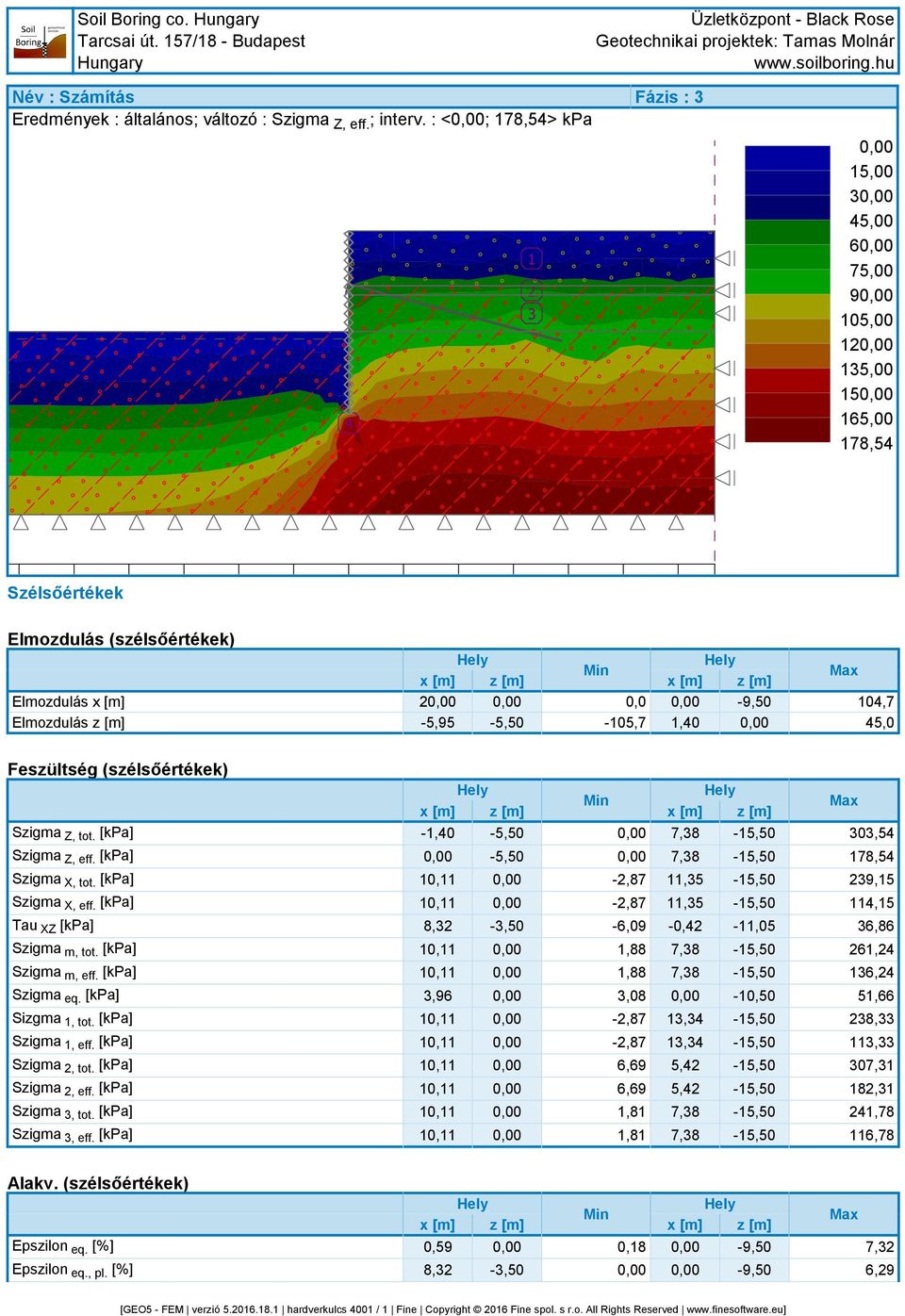
Task: Click the legend band between 60,00 and 75,00
Action: 787,256
